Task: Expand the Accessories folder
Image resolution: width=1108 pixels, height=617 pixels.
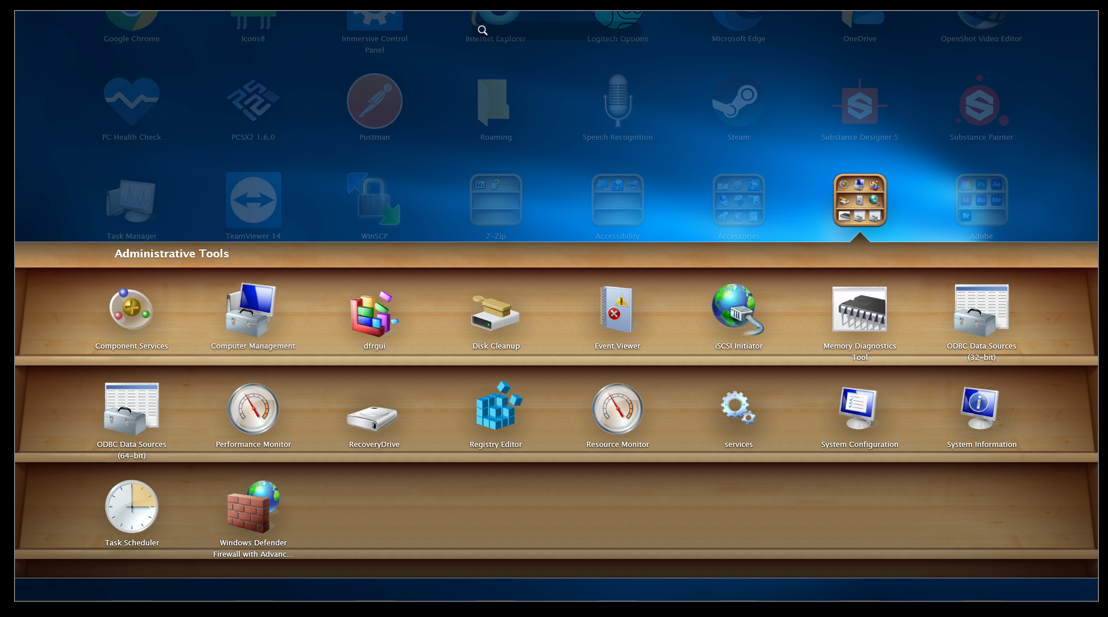Action: [738, 200]
